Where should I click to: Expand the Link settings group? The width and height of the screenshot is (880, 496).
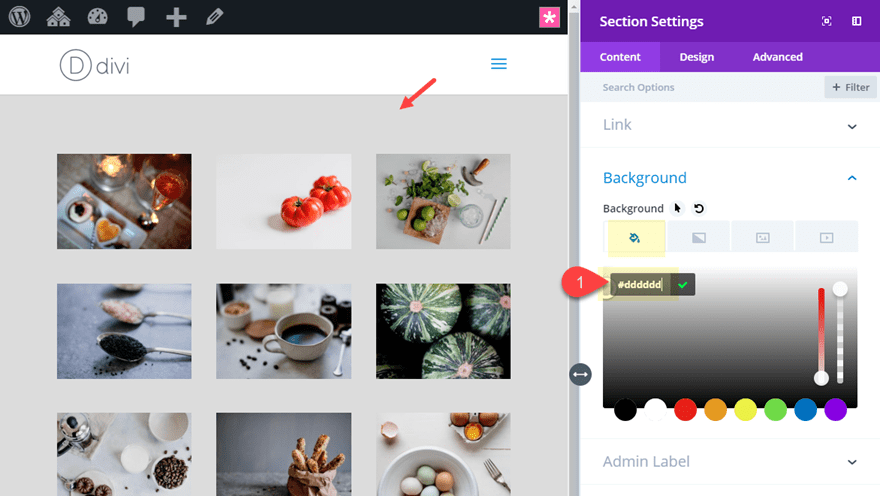(730, 125)
